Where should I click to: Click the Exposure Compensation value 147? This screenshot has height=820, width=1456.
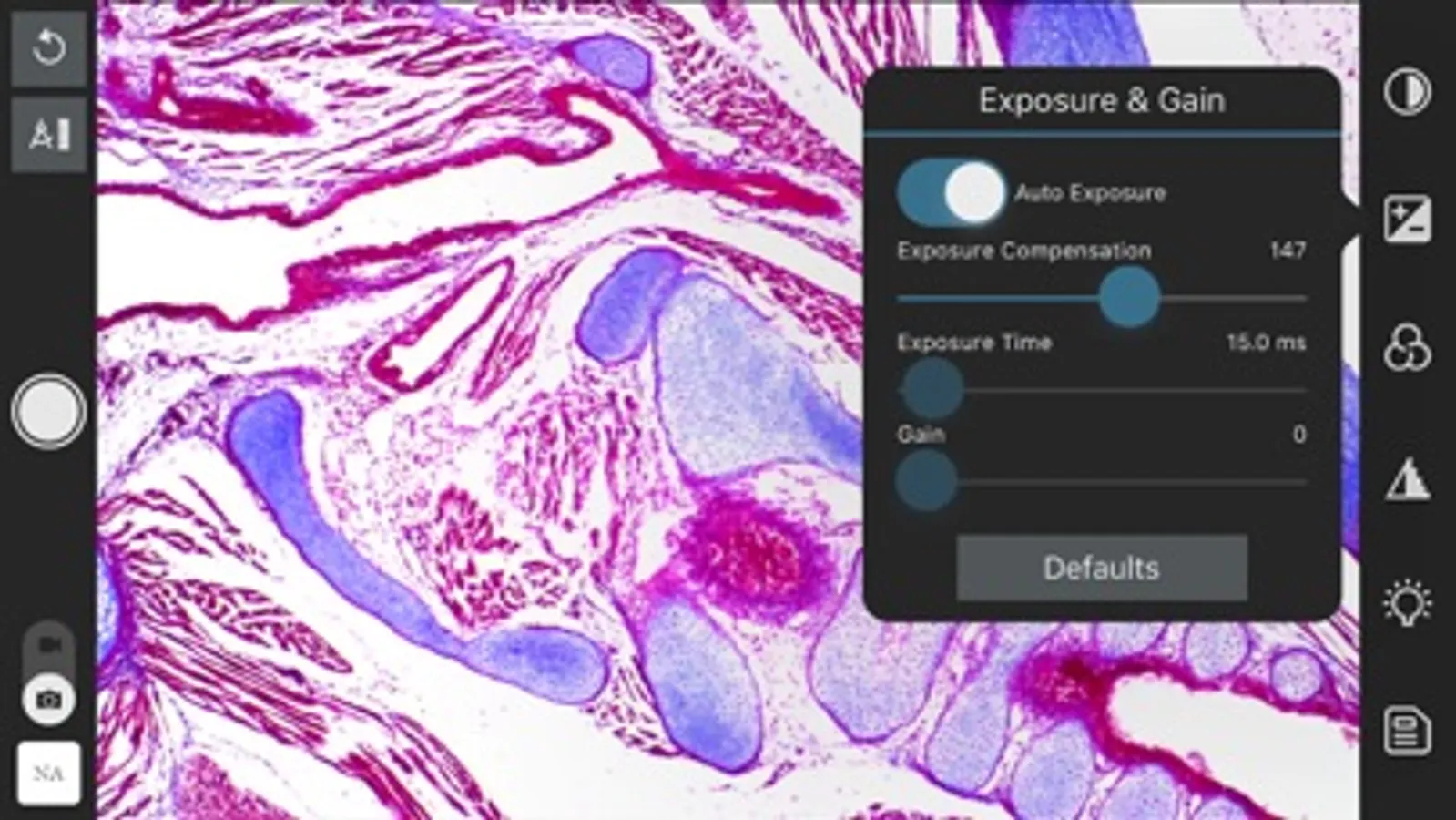(1288, 251)
